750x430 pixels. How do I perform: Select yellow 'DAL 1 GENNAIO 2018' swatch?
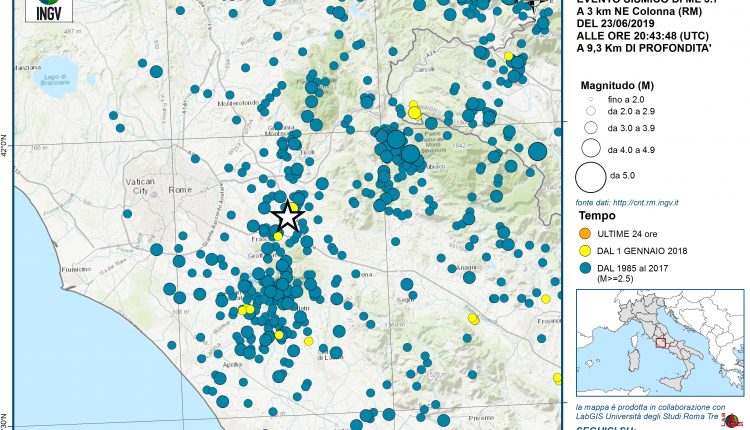(x=584, y=251)
